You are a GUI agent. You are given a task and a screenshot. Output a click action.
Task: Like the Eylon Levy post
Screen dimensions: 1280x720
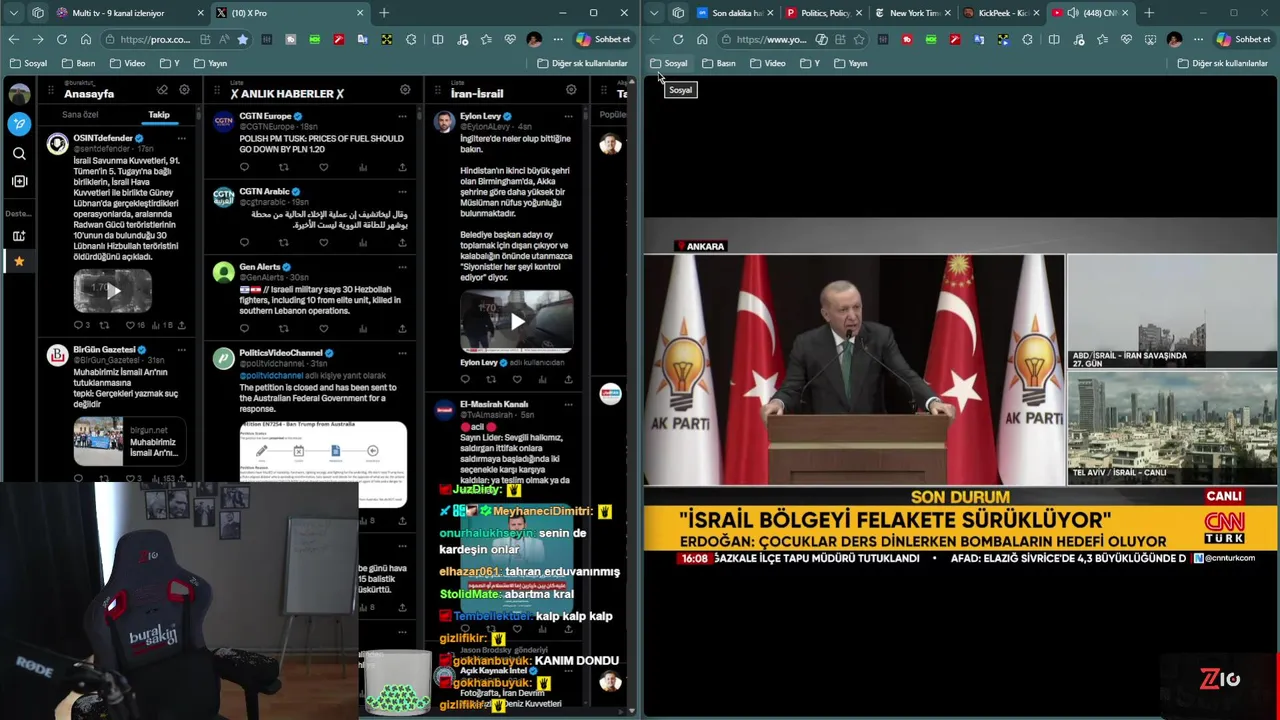coord(517,379)
